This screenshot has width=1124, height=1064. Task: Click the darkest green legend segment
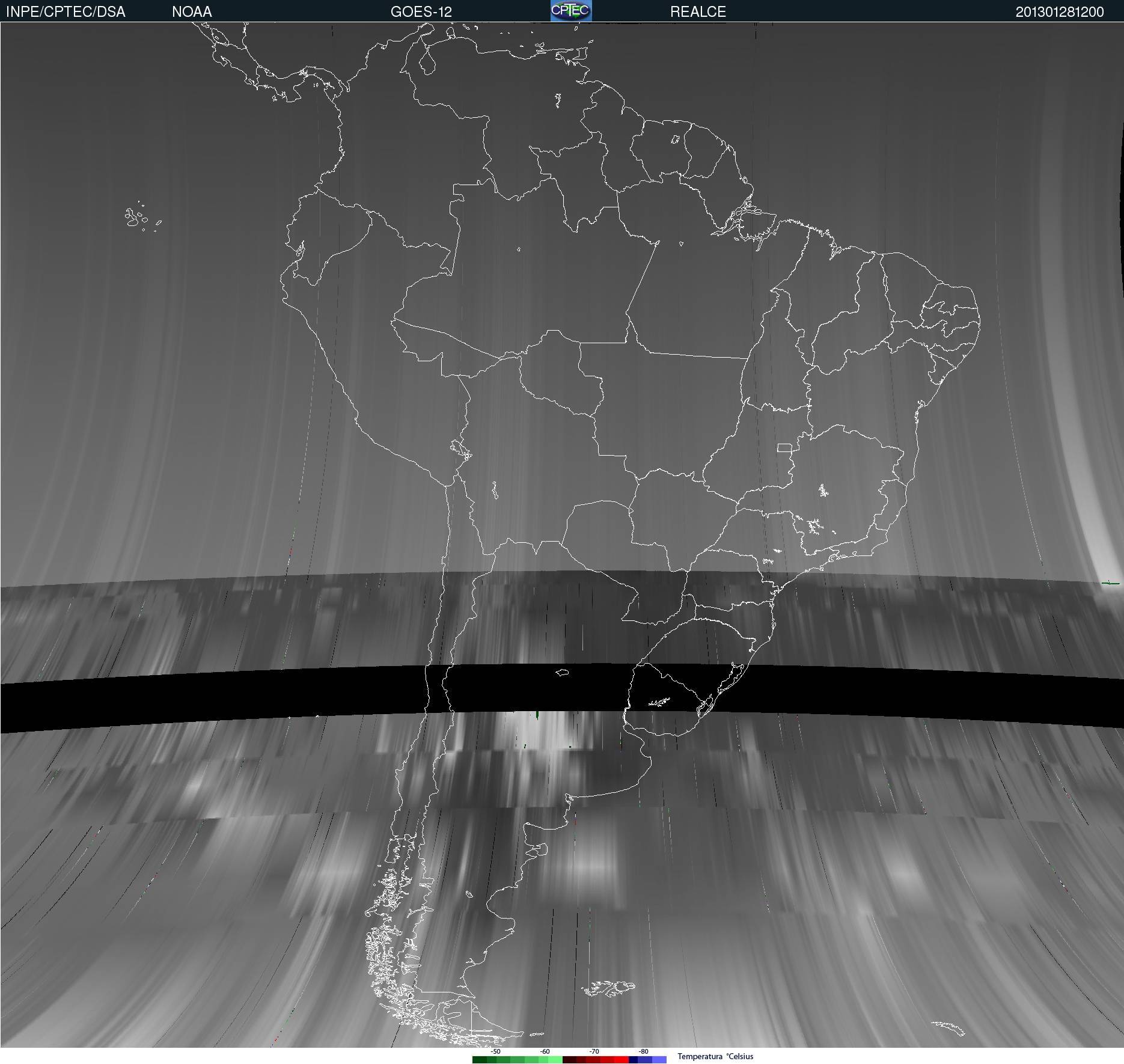[480, 1060]
